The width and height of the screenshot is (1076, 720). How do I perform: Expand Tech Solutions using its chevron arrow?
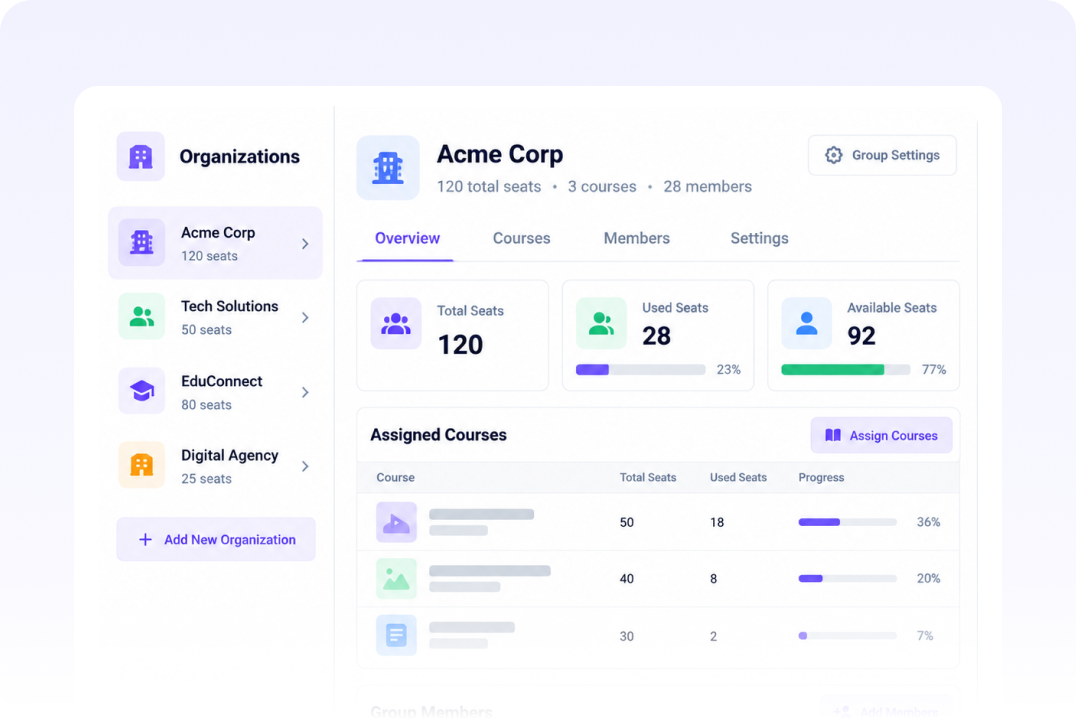coord(305,317)
